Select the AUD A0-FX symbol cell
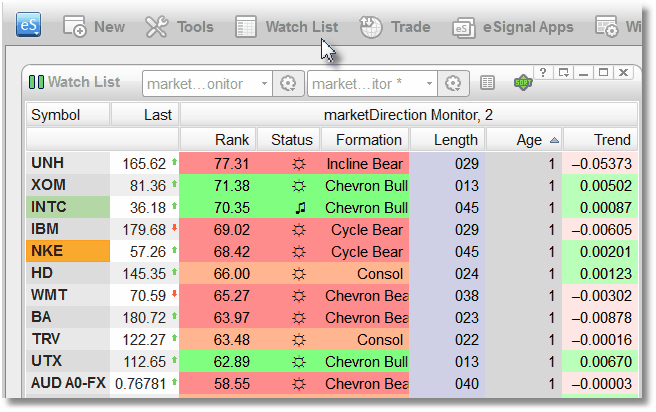Screen dimensions: 656x412 pyautogui.click(x=68, y=383)
